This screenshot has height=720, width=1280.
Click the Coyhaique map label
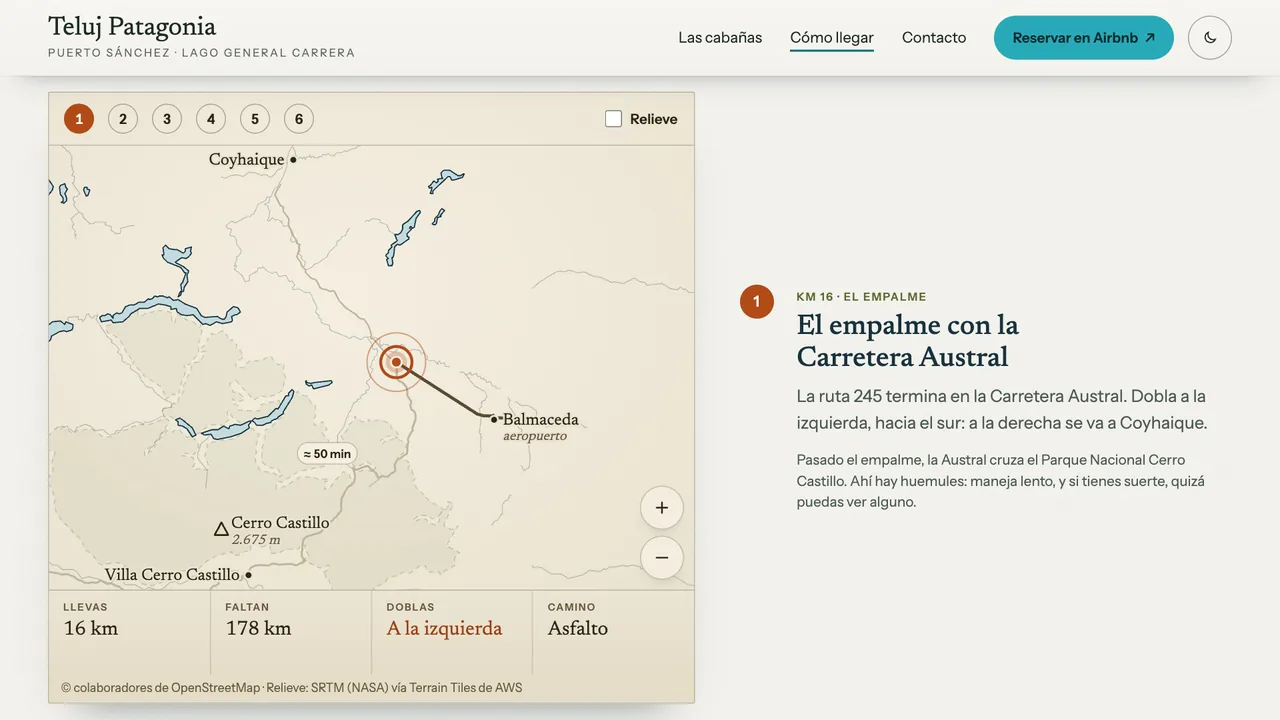tap(246, 160)
